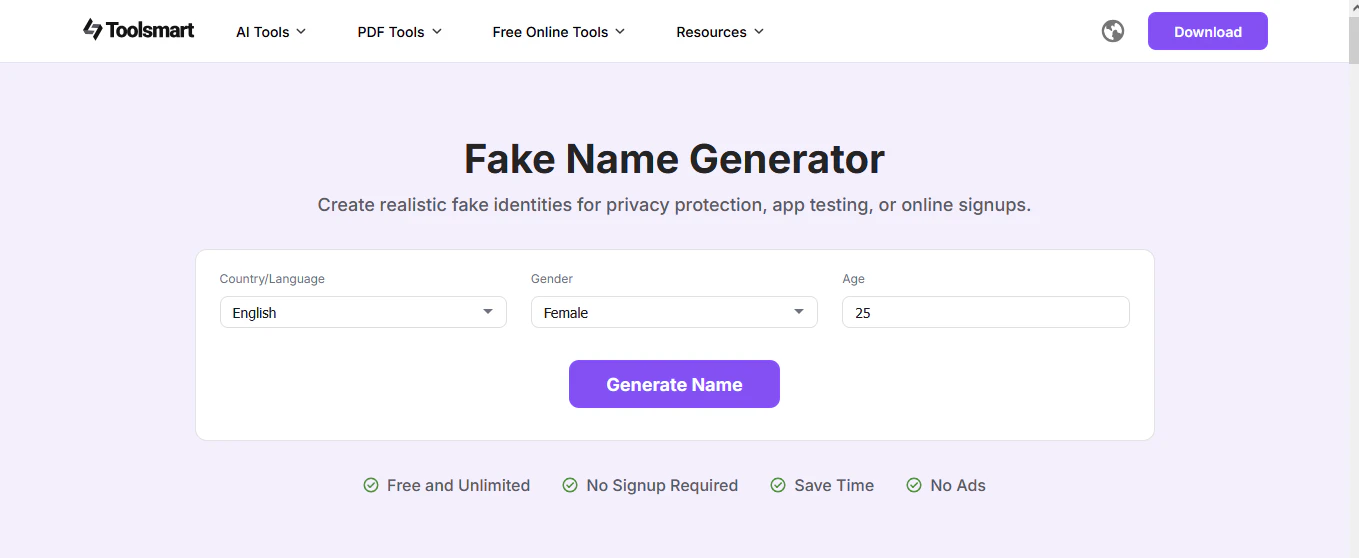Click the No Ads checkmark icon
The width and height of the screenshot is (1359, 558).
914,485
